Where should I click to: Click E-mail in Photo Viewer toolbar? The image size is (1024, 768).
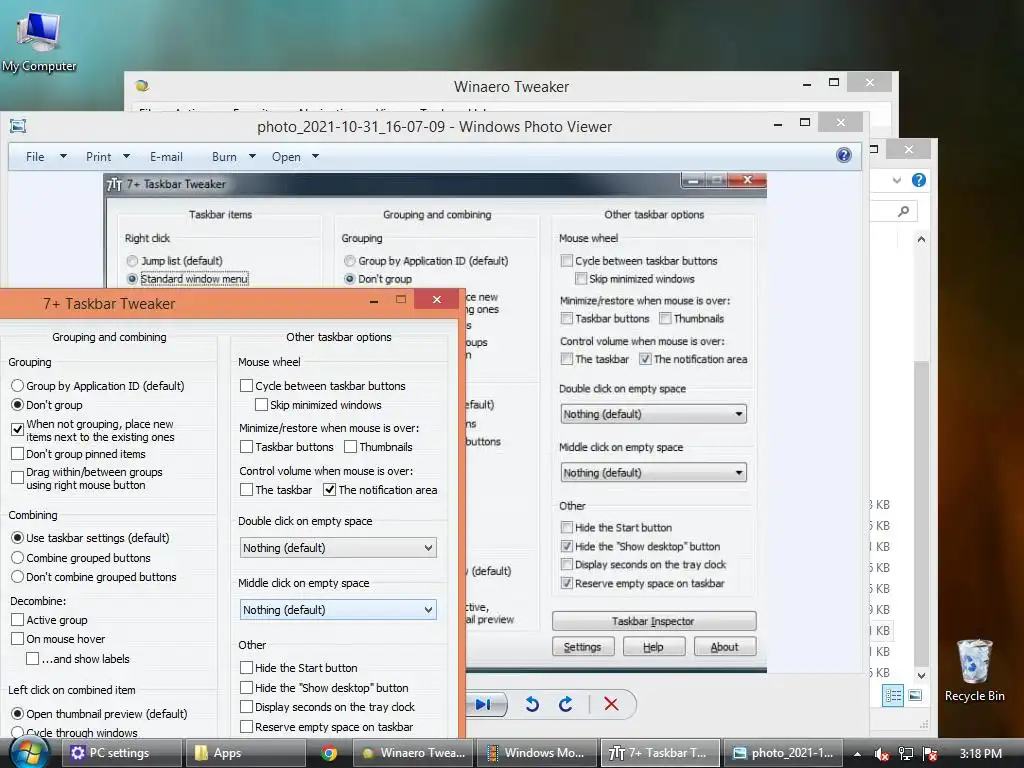166,157
